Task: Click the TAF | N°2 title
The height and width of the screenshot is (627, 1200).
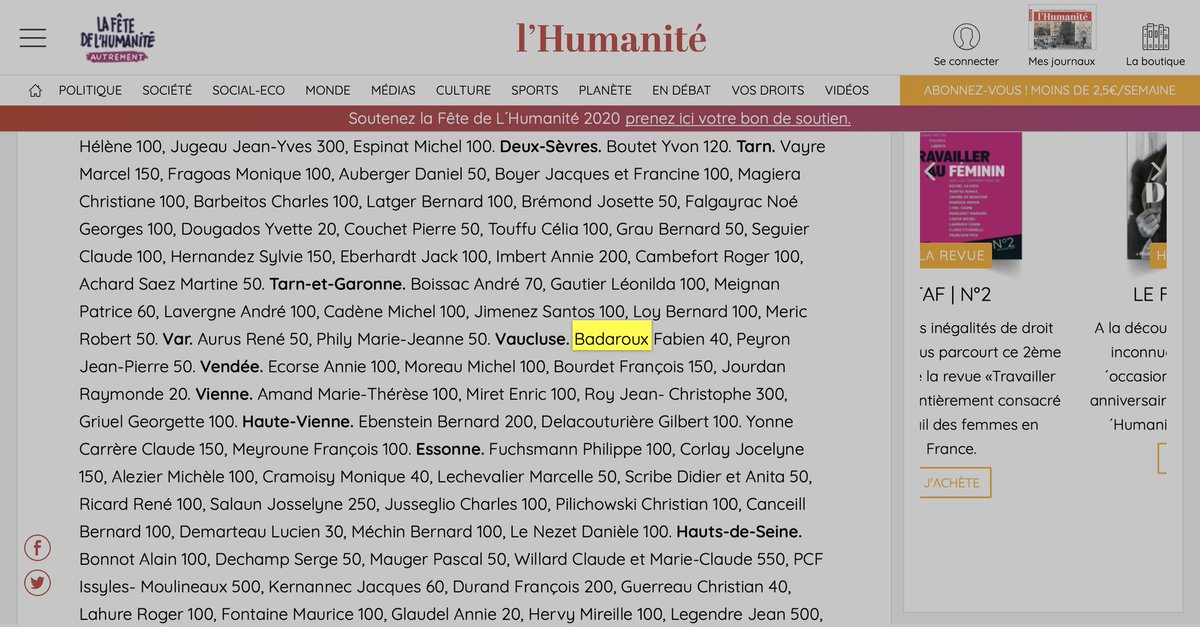Action: (955, 295)
